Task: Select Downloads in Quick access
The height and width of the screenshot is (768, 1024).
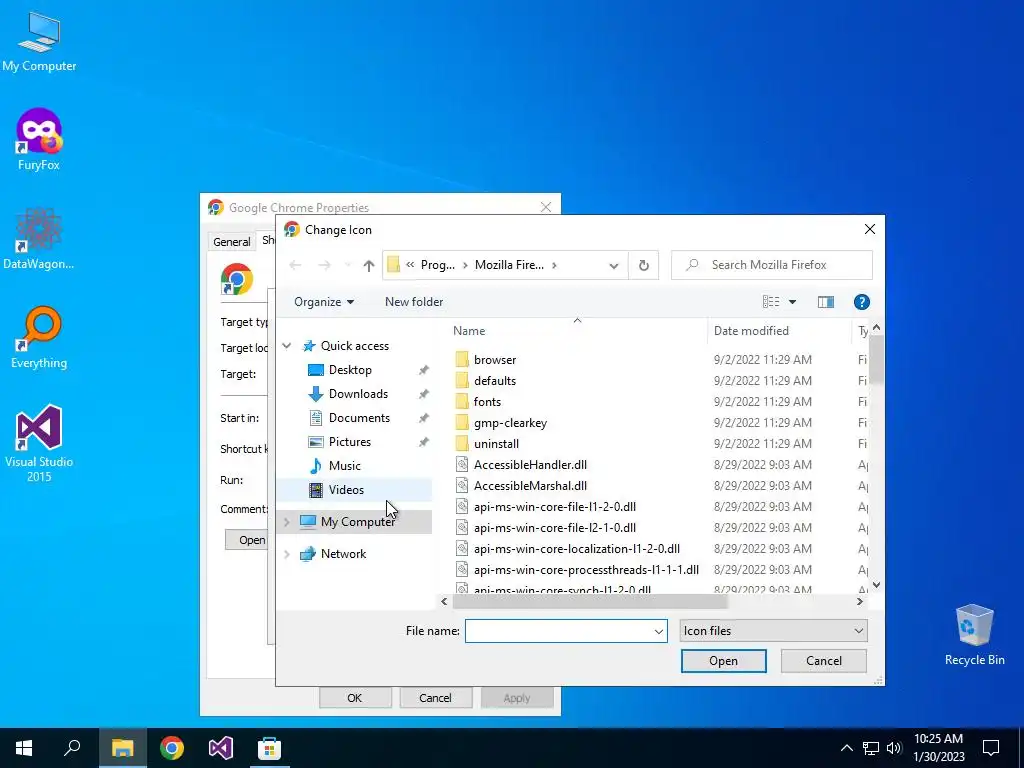Action: pyautogui.click(x=358, y=394)
